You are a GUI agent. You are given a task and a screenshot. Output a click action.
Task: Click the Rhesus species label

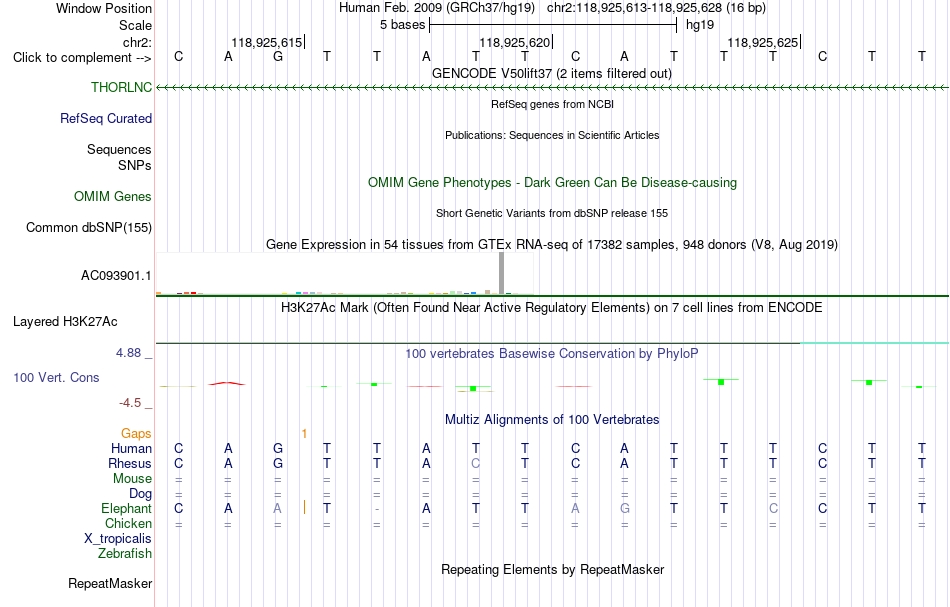[130, 463]
